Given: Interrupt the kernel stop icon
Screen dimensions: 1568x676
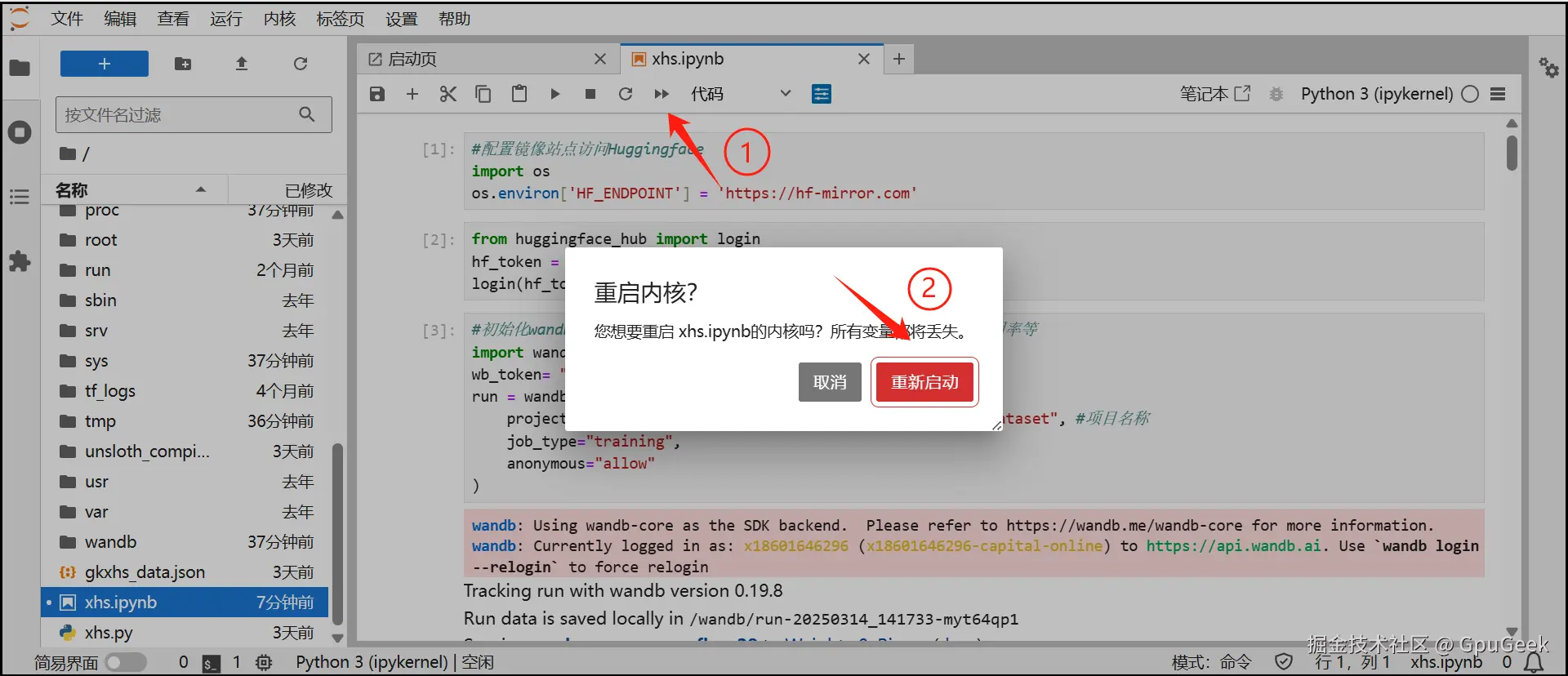Looking at the screenshot, I should point(590,94).
